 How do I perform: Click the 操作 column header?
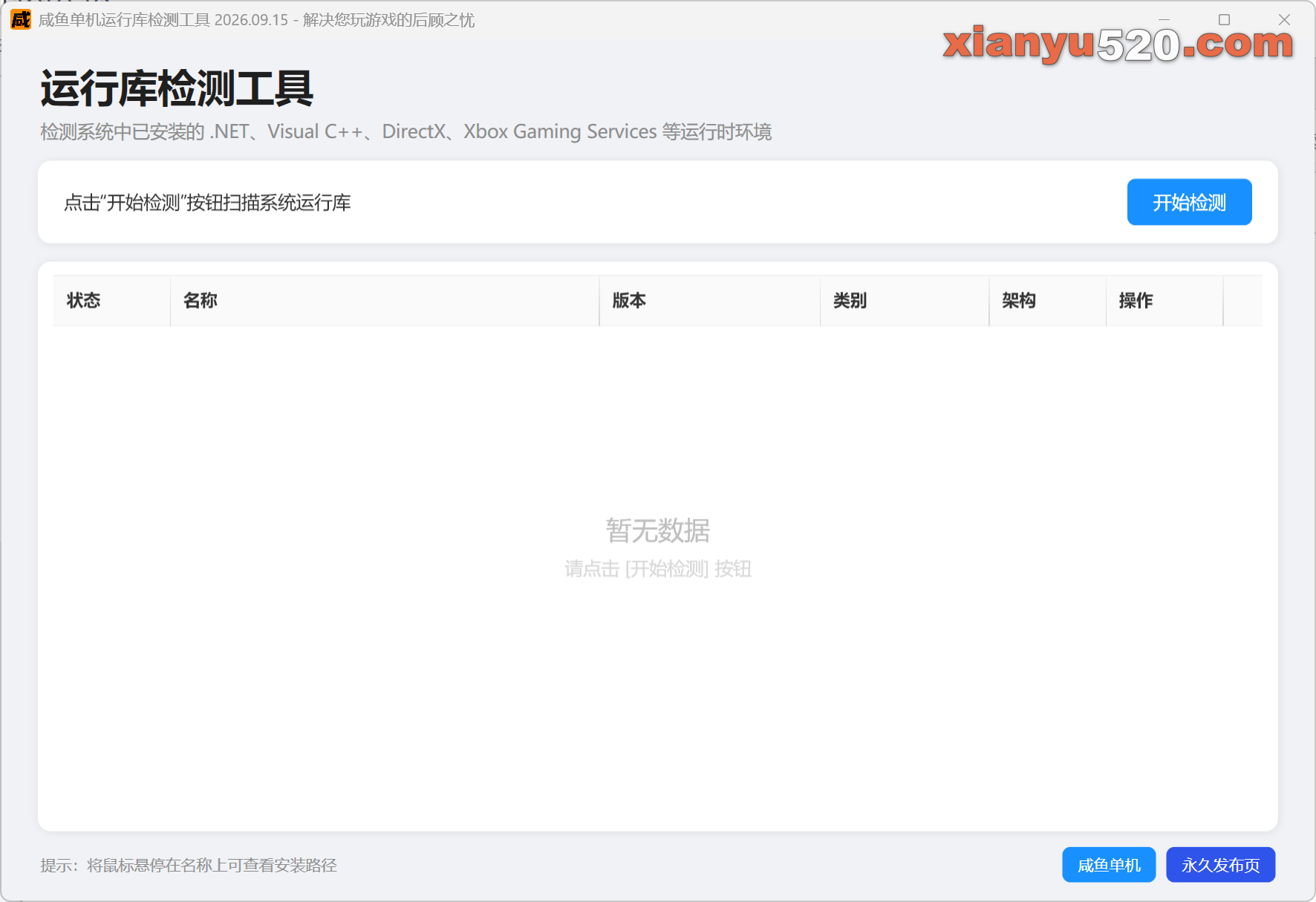pyautogui.click(x=1164, y=301)
